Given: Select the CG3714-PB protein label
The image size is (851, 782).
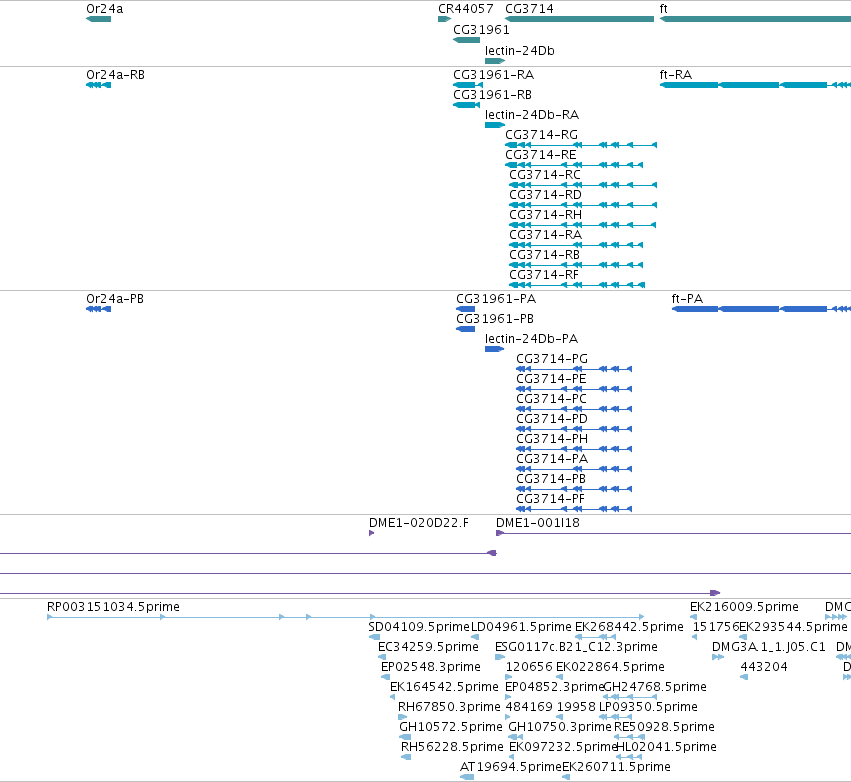Looking at the screenshot, I should (551, 479).
